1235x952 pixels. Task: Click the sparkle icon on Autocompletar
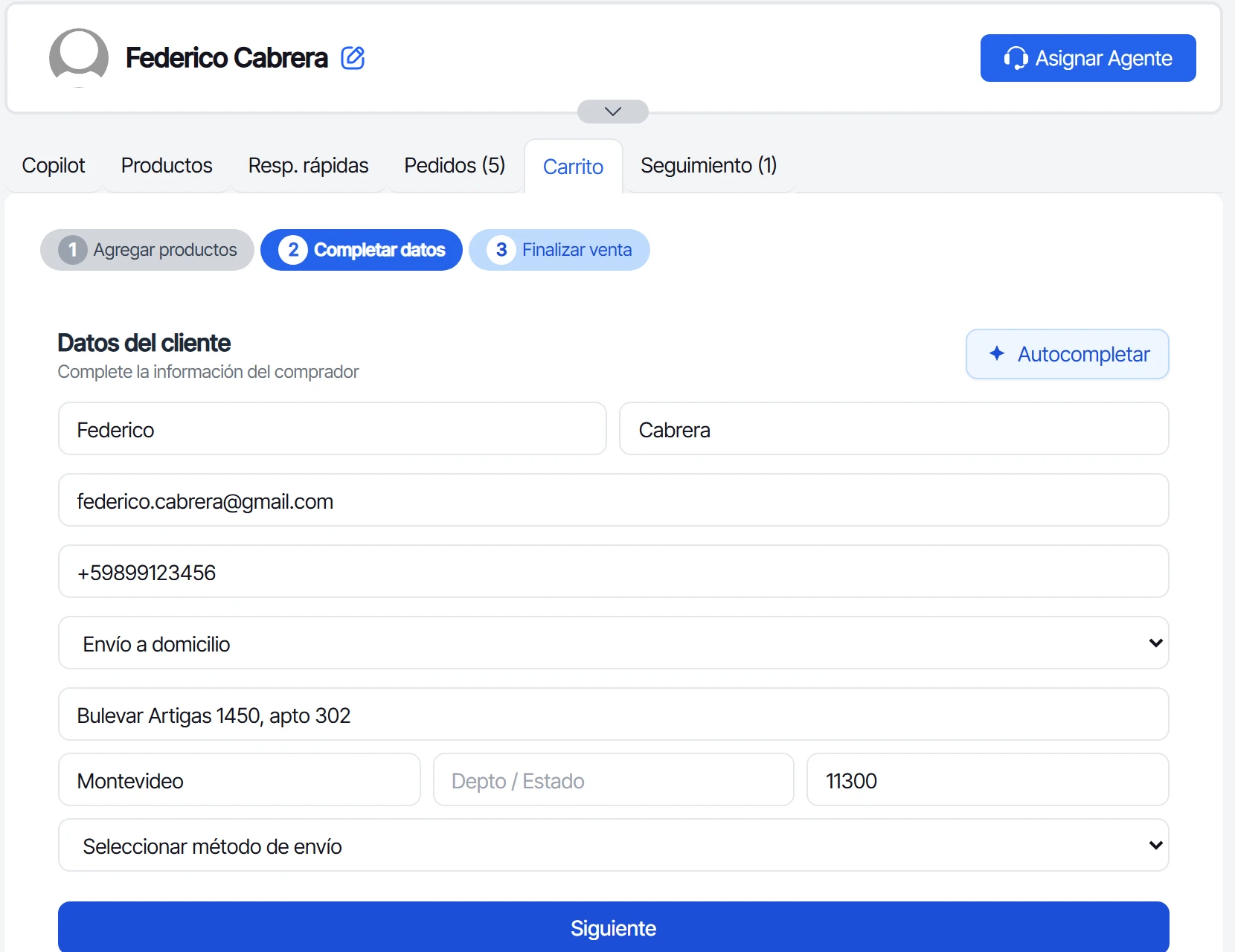point(997,353)
